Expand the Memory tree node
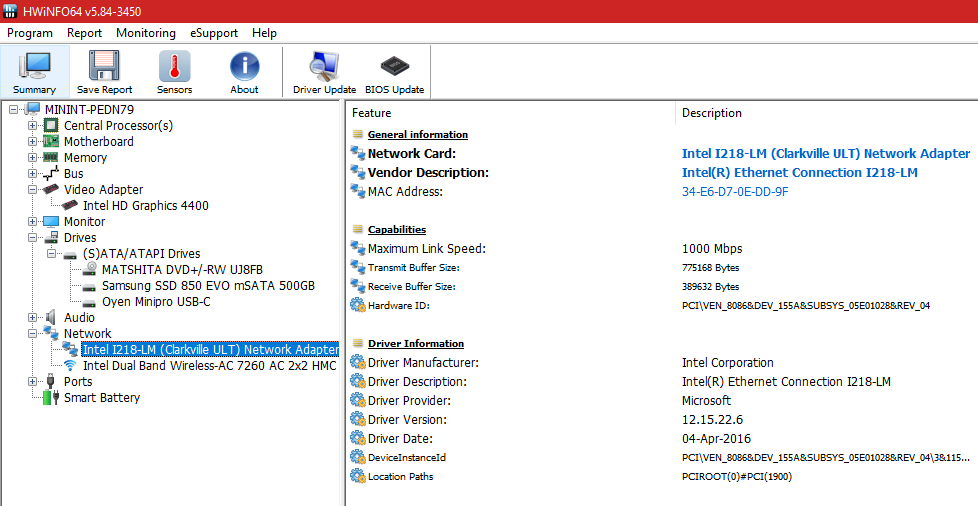 [x=32, y=157]
